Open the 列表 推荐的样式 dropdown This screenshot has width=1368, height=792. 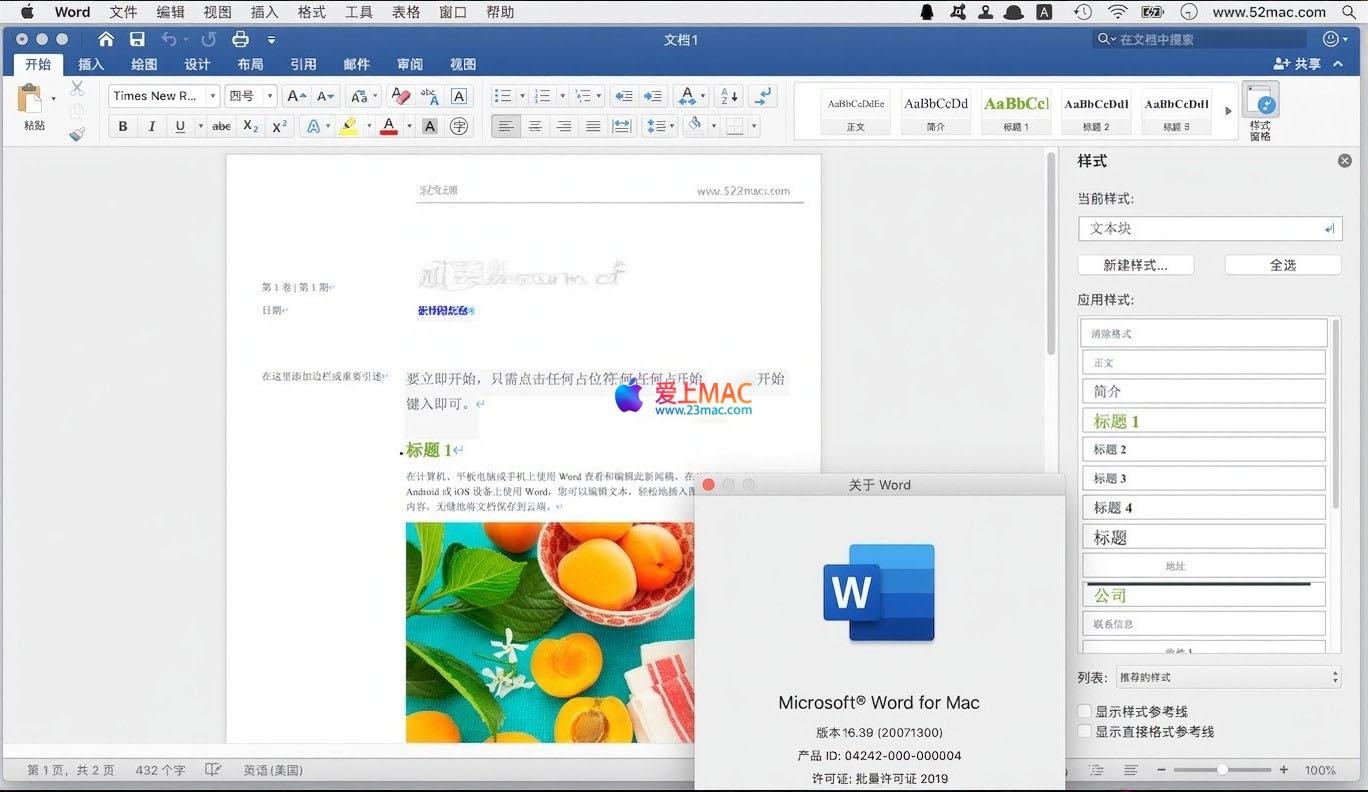[1228, 677]
